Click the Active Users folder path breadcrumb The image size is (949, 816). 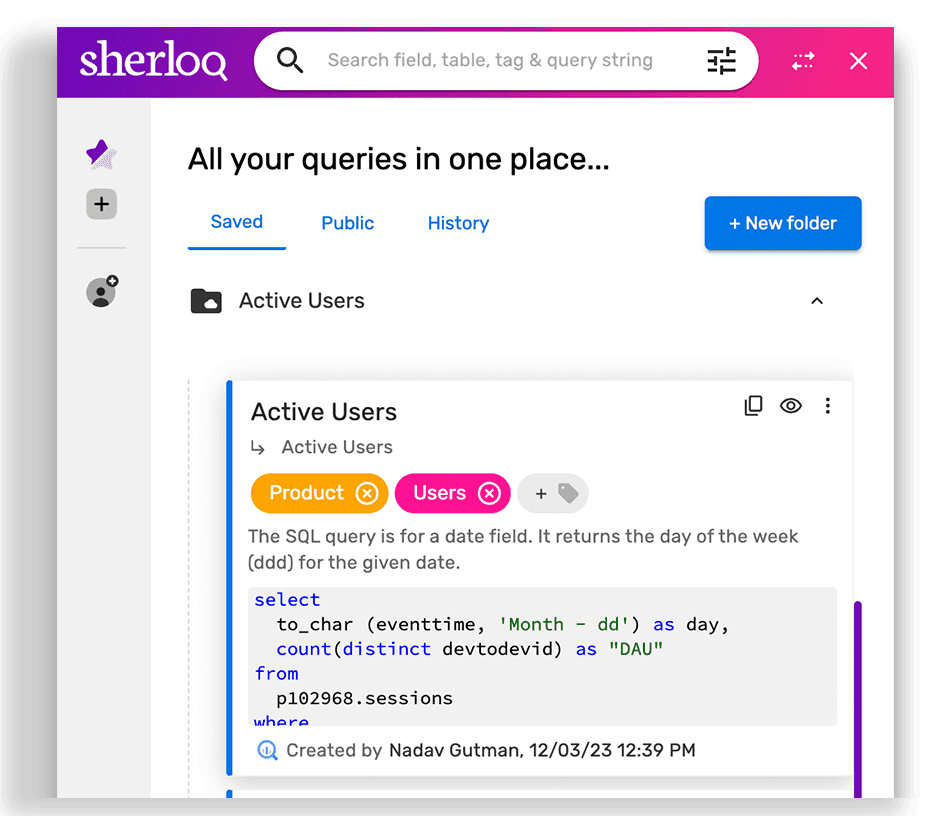click(337, 447)
